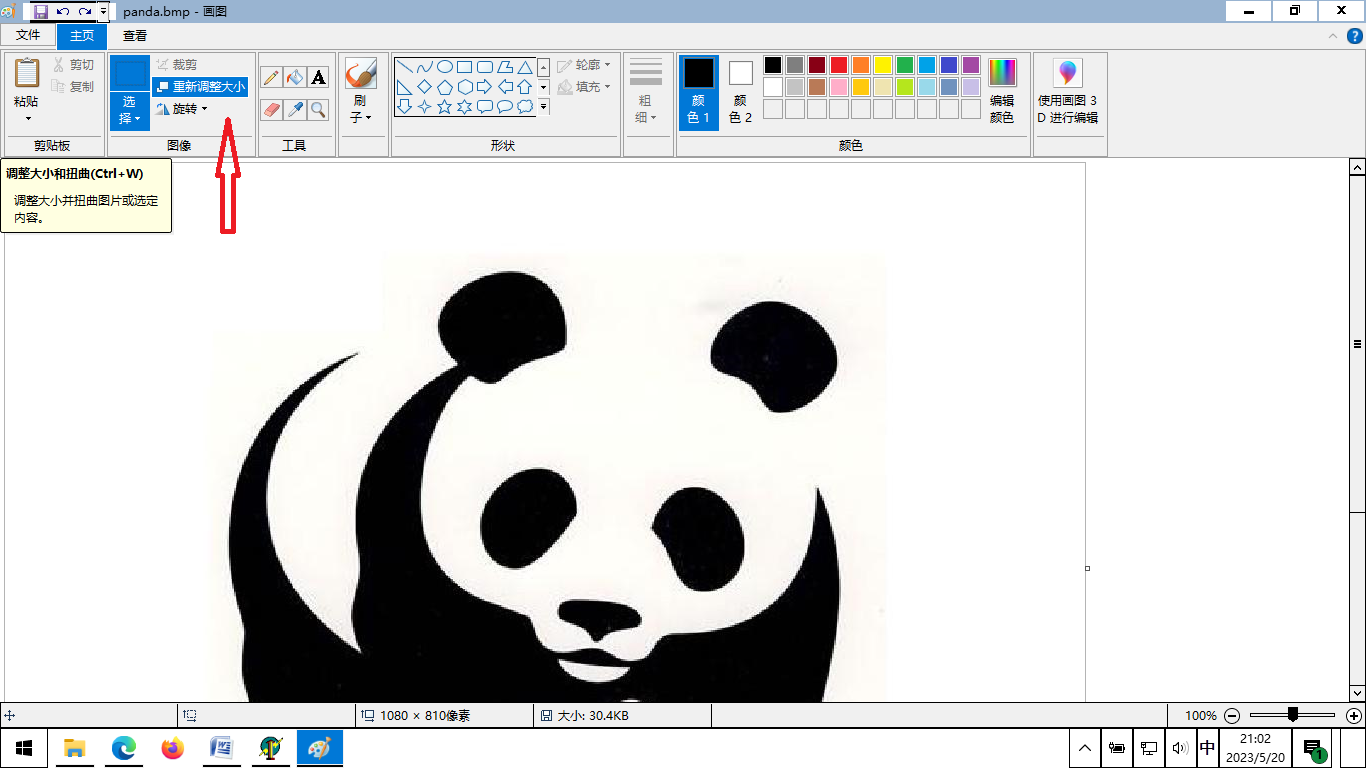Select the Oval callout shape
Viewport: 1366px width, 768px height.
point(505,107)
